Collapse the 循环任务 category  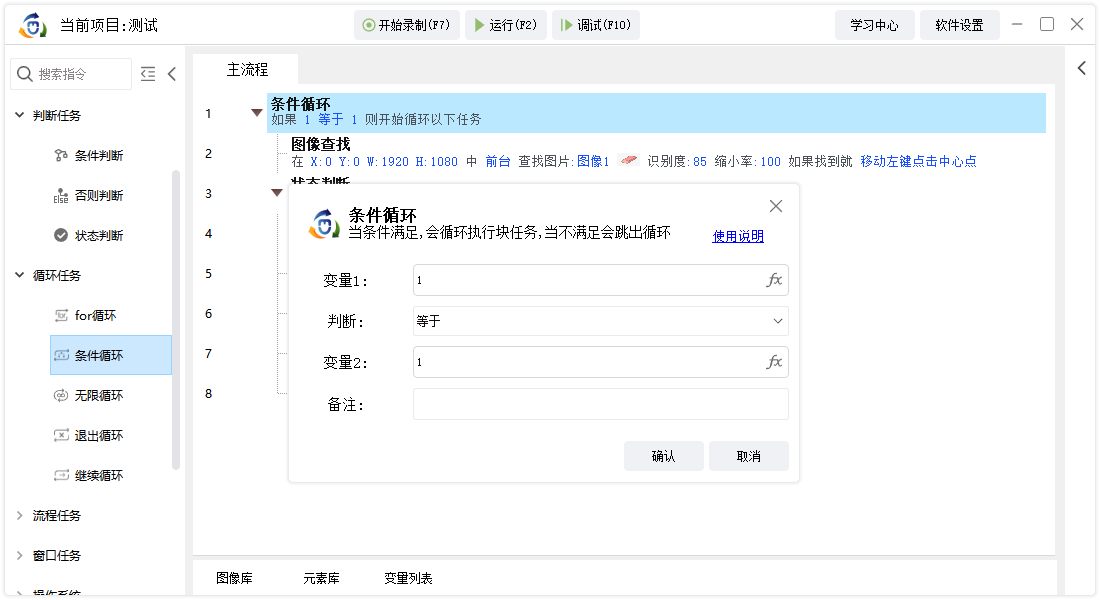(20, 275)
